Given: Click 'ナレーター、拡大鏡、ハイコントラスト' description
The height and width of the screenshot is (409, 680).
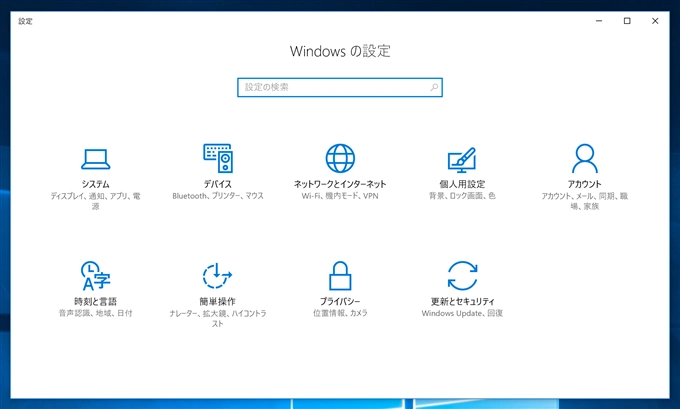Looking at the screenshot, I should click(x=218, y=318).
